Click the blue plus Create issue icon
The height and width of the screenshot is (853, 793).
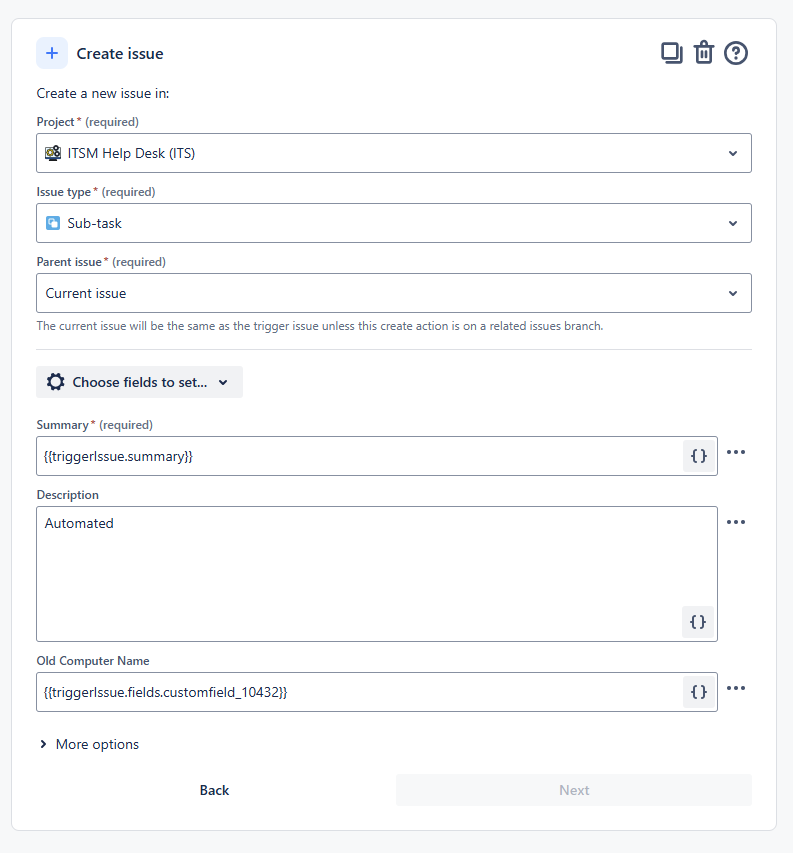pyautogui.click(x=52, y=53)
